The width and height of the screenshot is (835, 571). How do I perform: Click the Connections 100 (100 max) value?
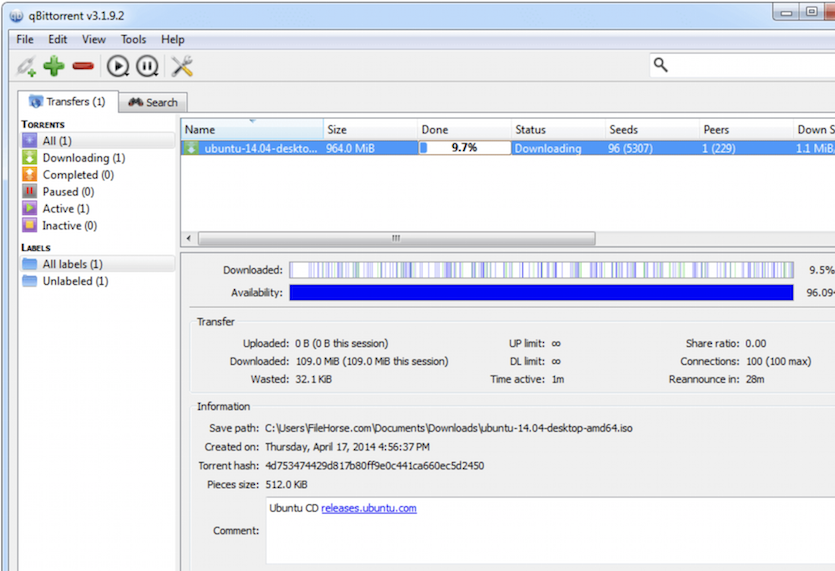tap(779, 362)
